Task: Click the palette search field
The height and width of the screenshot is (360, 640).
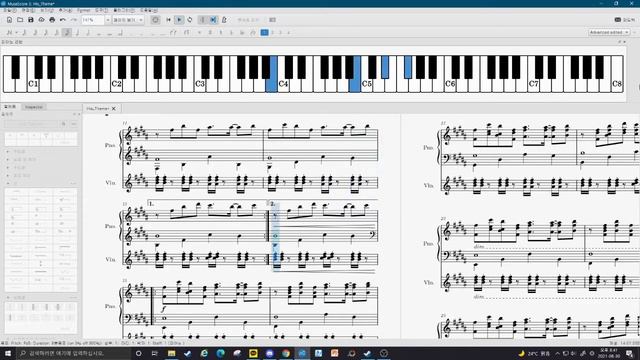Action: click(x=31, y=124)
